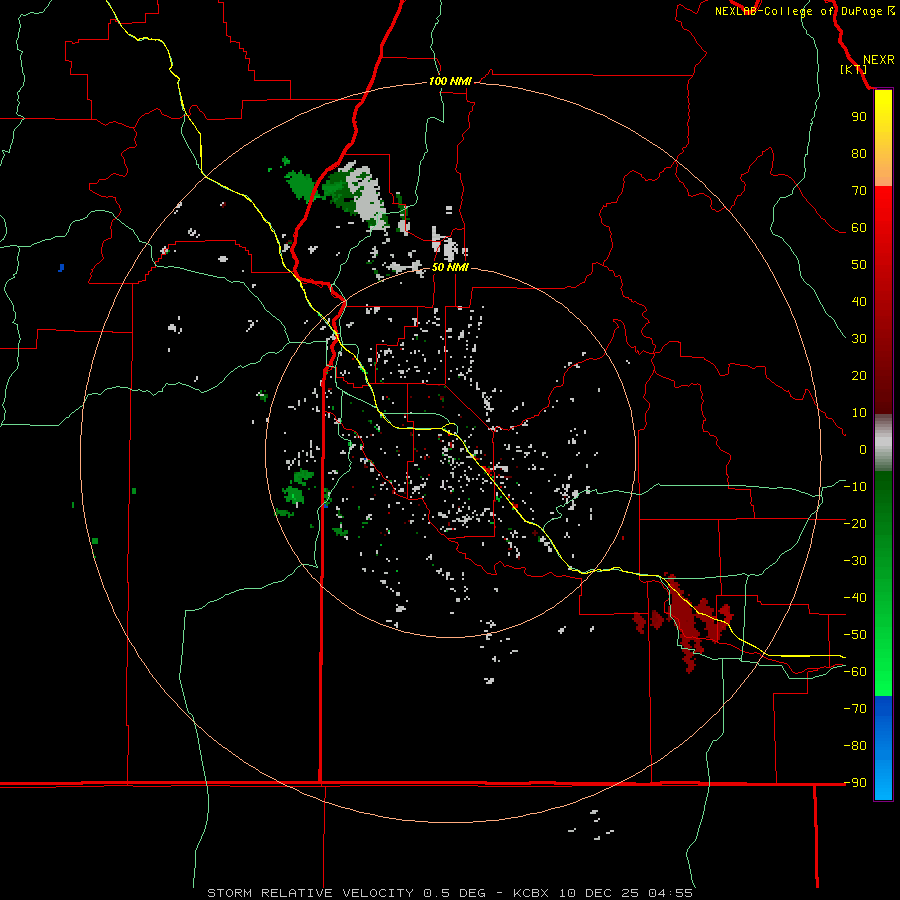Click the KCBX station identifier in caption
The height and width of the screenshot is (900, 900).
tap(530, 893)
